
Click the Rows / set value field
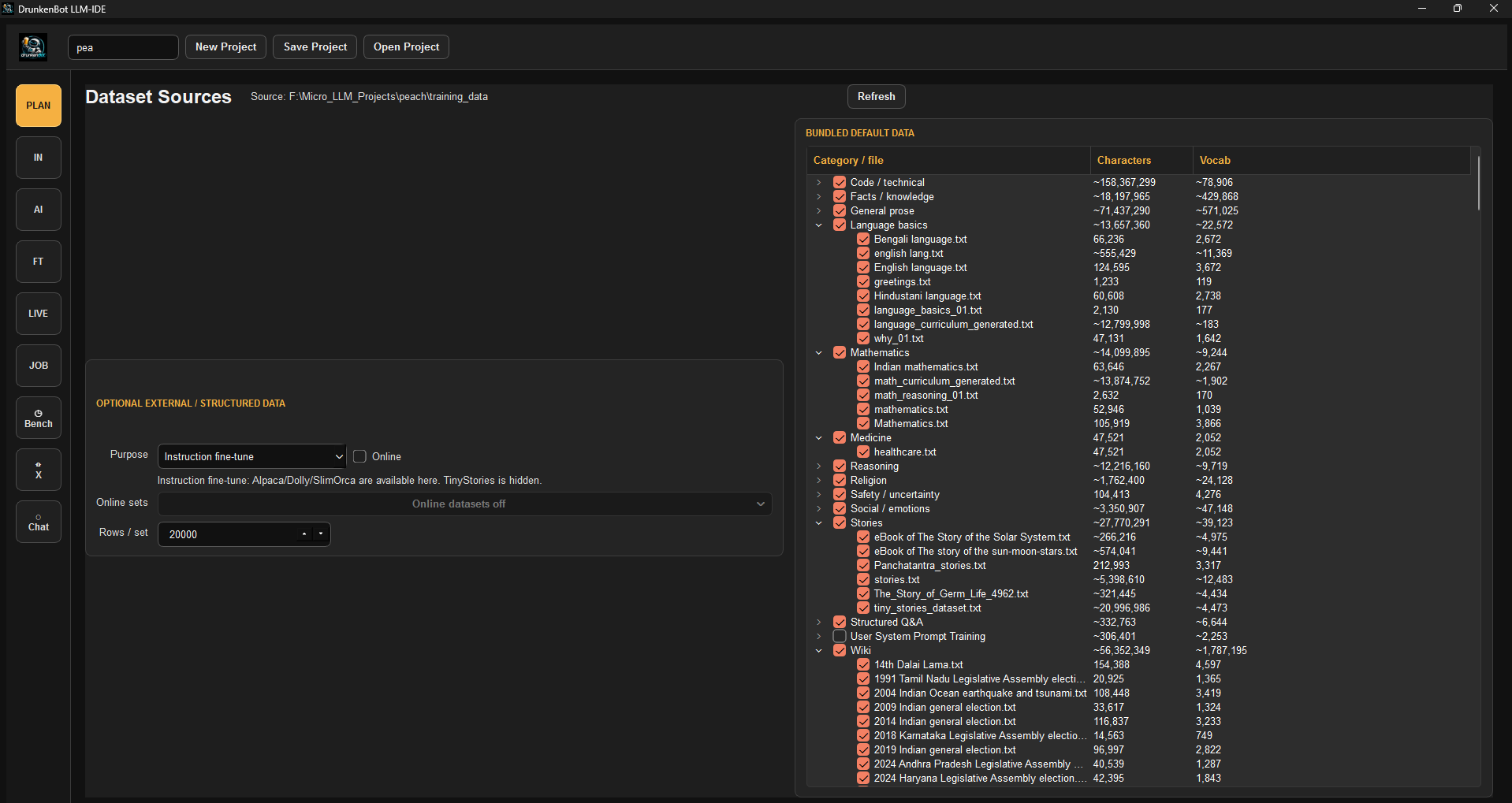tap(229, 534)
